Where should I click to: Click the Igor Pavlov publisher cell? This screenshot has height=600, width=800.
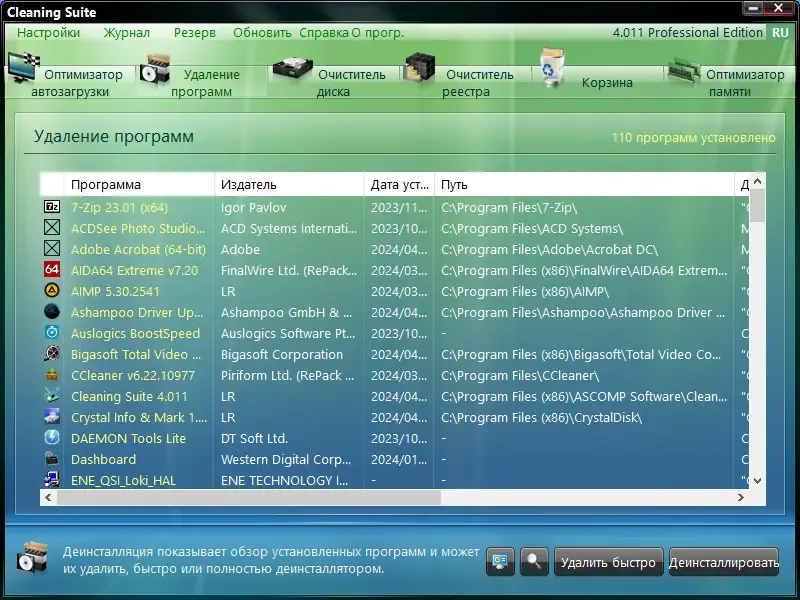[254, 208]
